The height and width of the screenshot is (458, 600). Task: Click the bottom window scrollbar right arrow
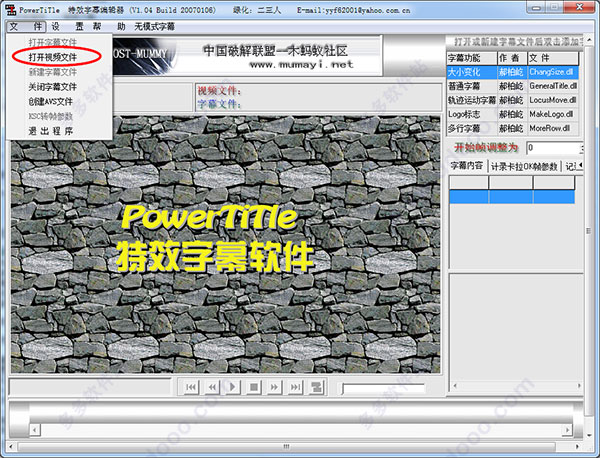click(x=577, y=446)
